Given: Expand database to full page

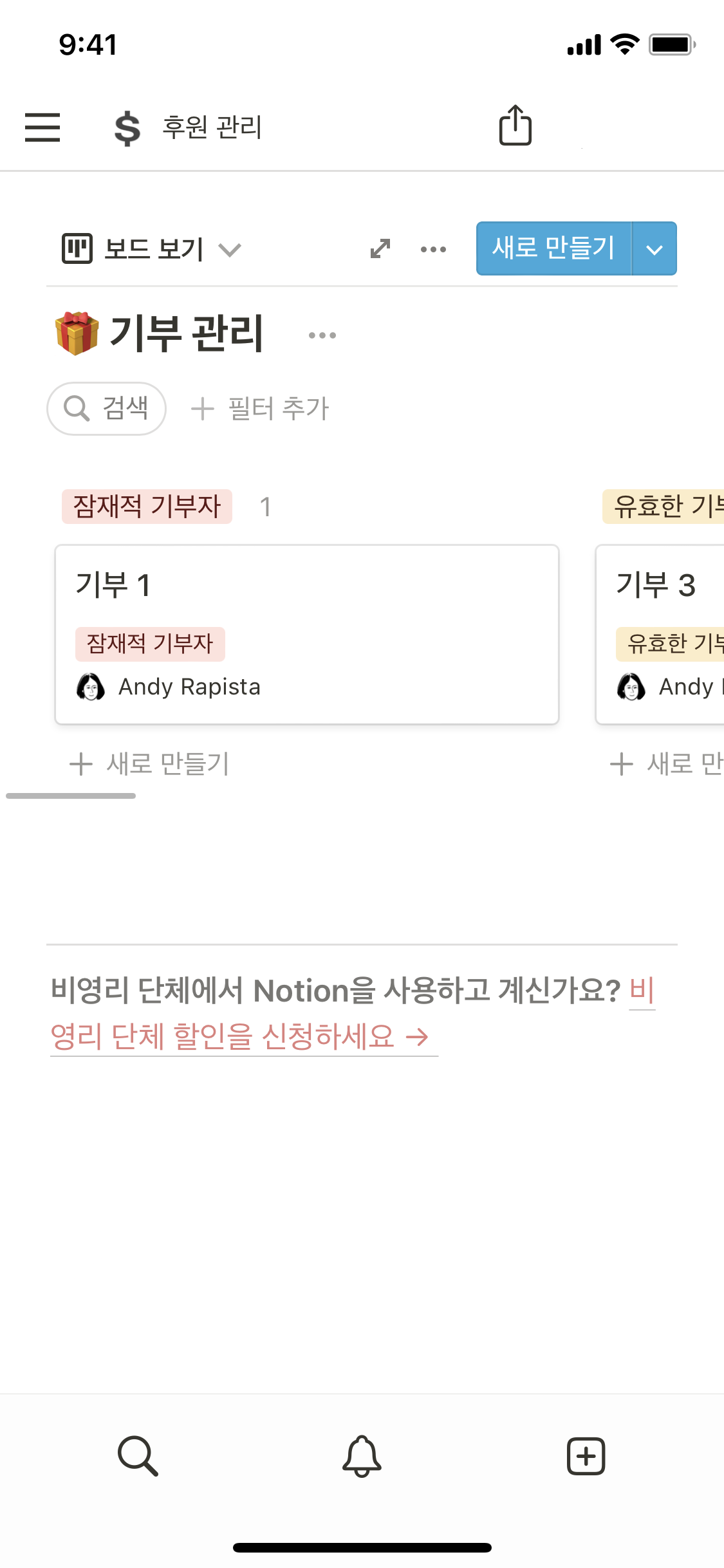Looking at the screenshot, I should (380, 248).
